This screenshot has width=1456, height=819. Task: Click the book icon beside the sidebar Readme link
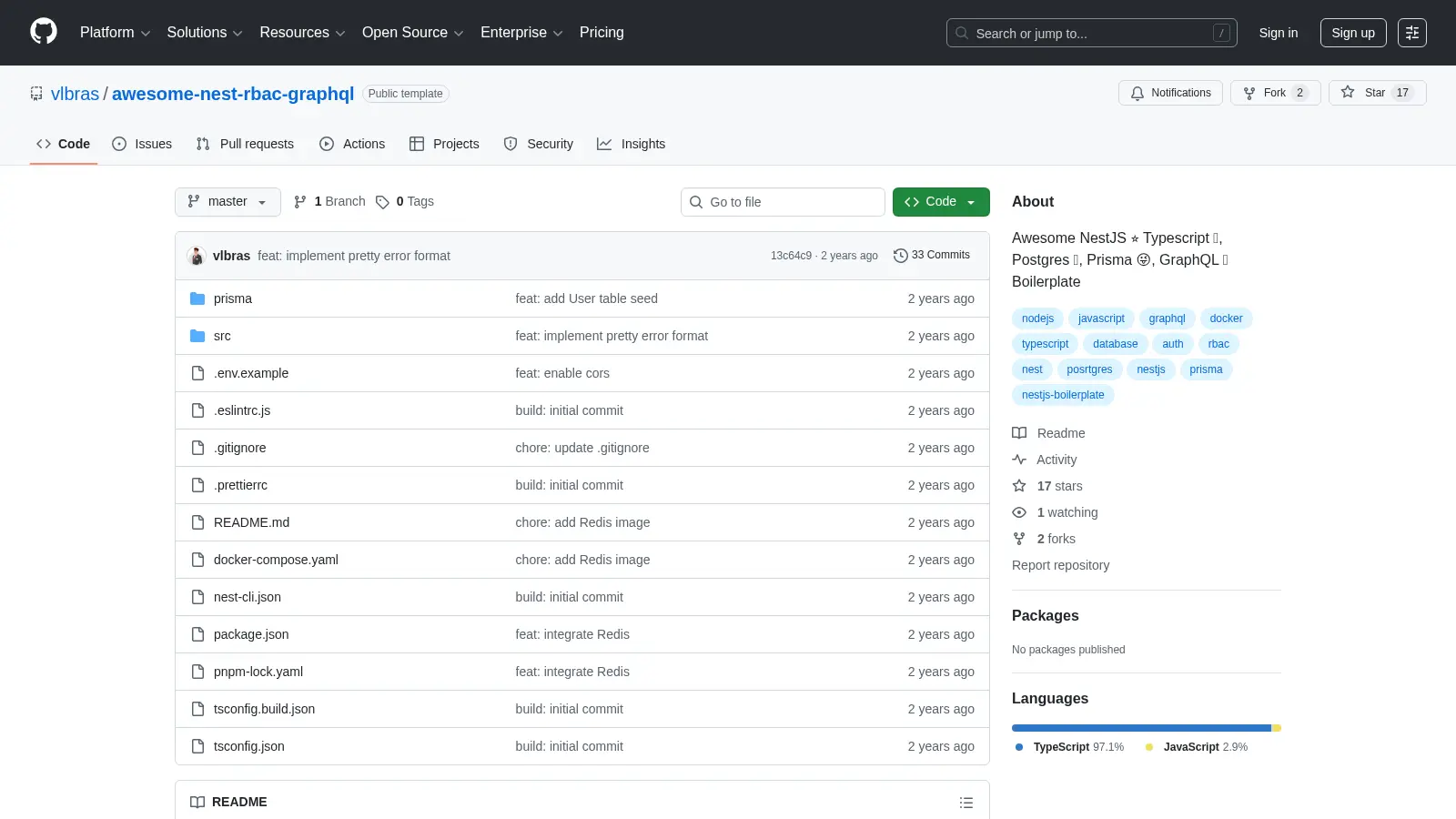click(x=1019, y=433)
